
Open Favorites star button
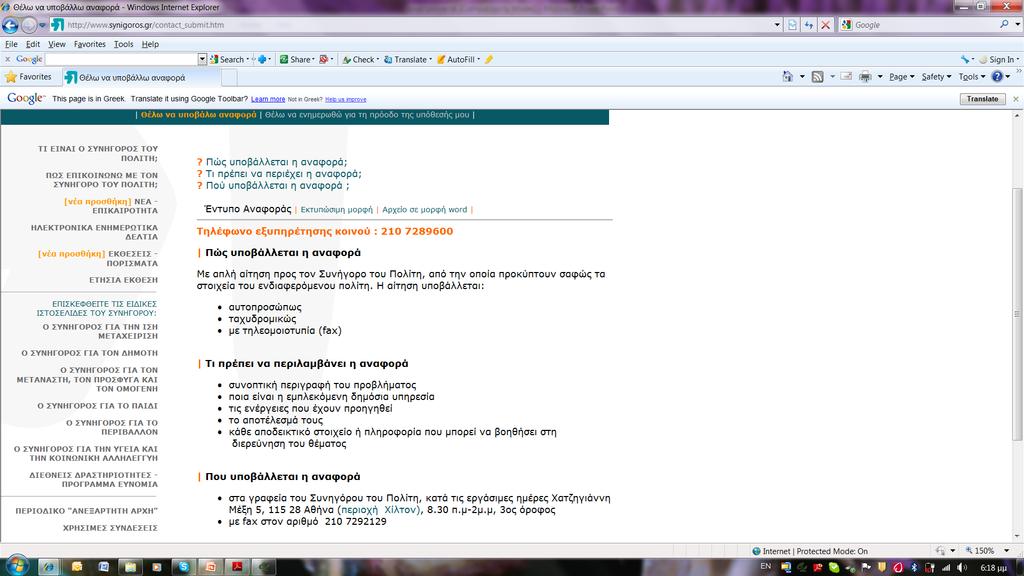[28, 77]
